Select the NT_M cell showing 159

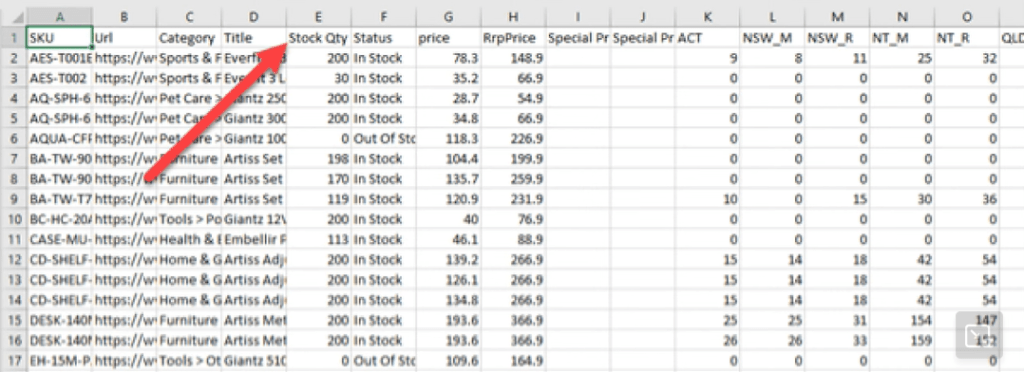(902, 340)
